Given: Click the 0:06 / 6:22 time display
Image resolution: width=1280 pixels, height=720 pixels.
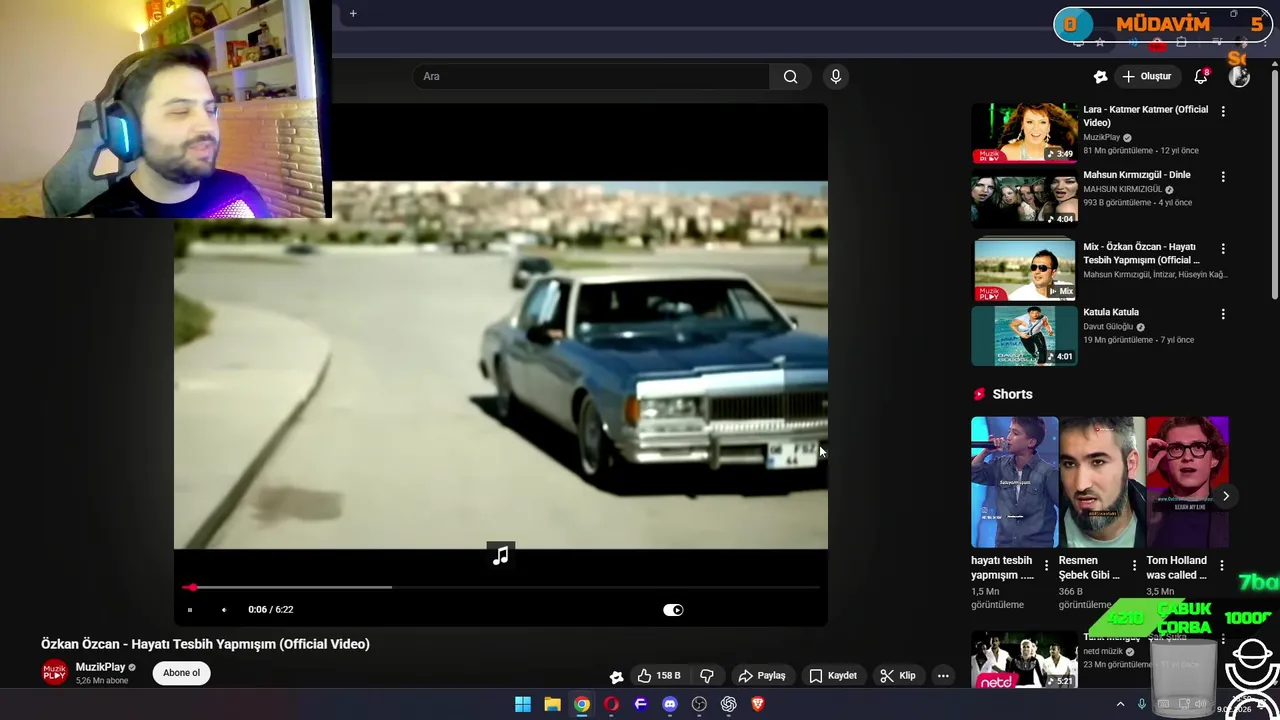Looking at the screenshot, I should [270, 610].
